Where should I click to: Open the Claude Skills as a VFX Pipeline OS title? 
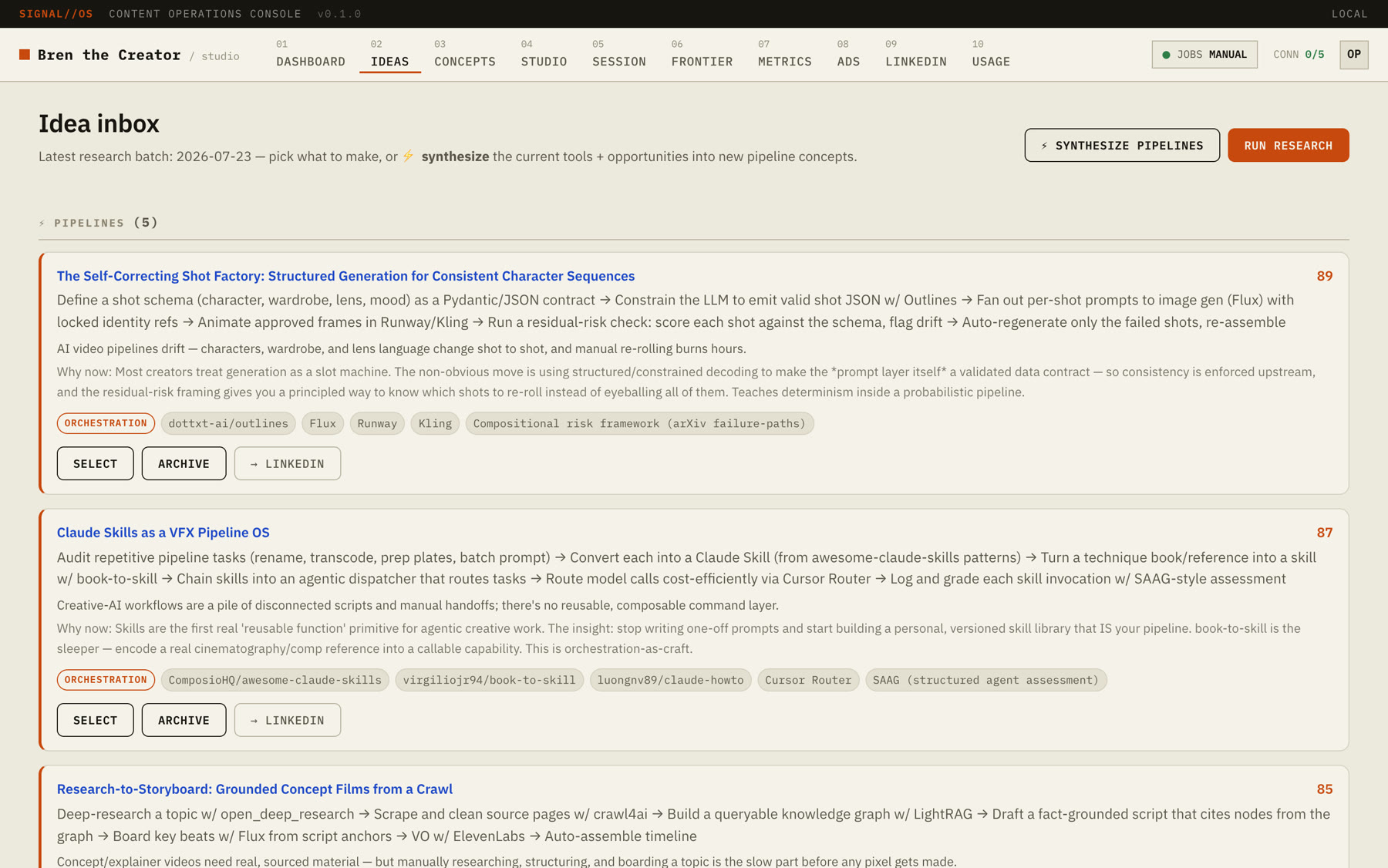[163, 533]
